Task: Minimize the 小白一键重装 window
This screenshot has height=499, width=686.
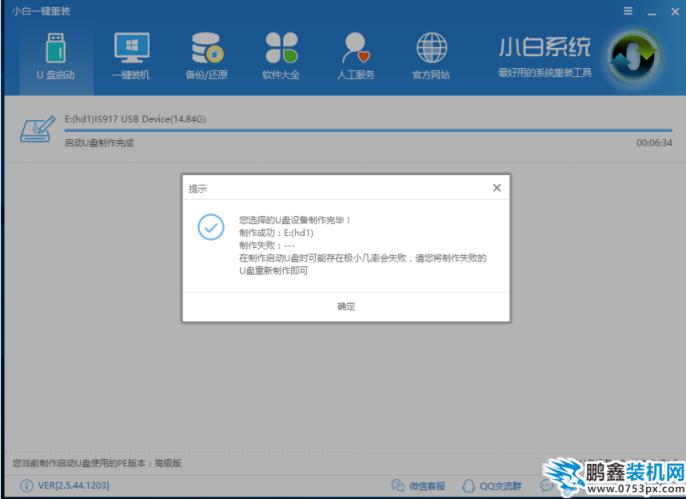Action: tap(652, 12)
